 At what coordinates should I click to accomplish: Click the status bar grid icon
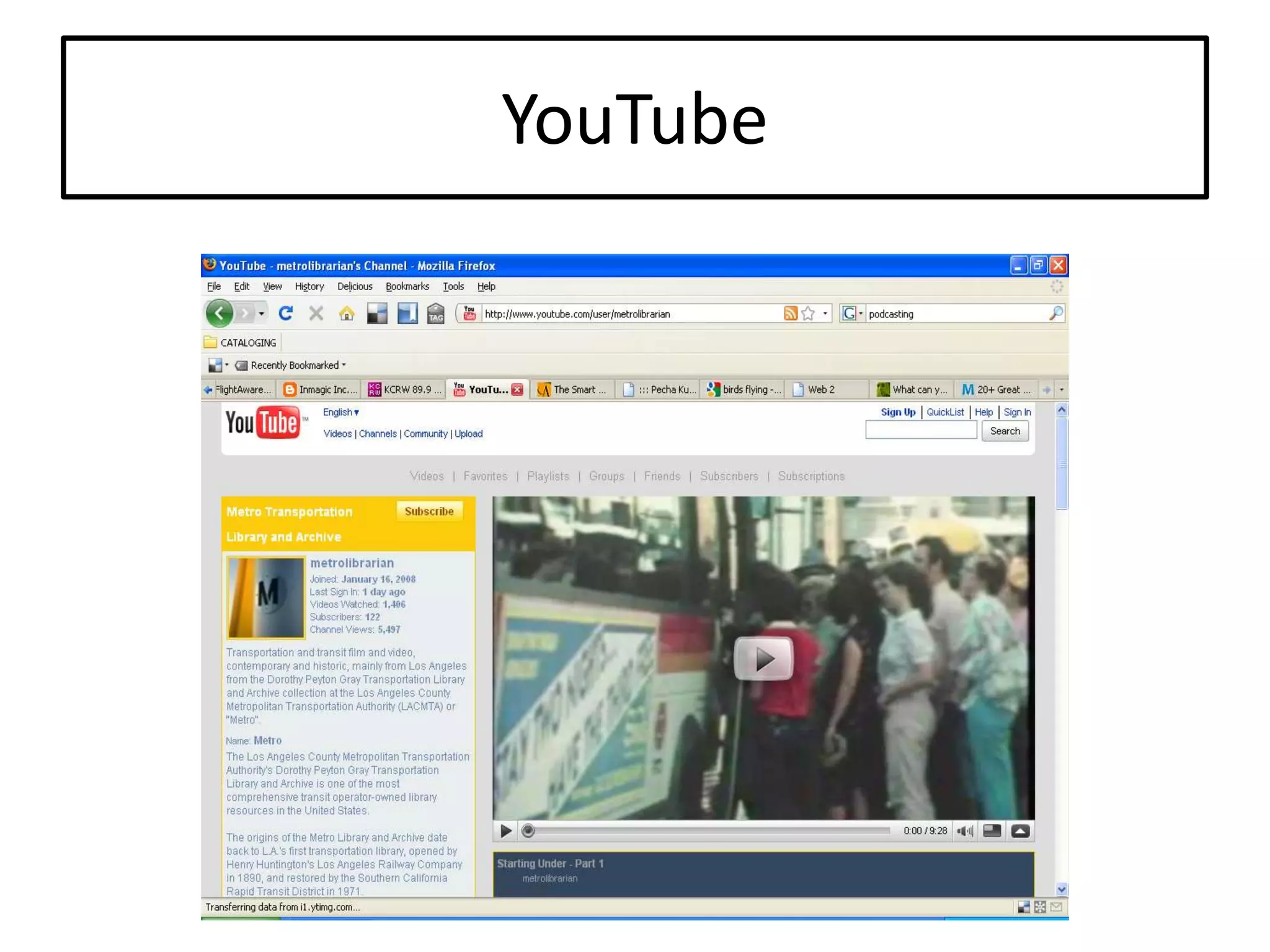coord(1040,907)
